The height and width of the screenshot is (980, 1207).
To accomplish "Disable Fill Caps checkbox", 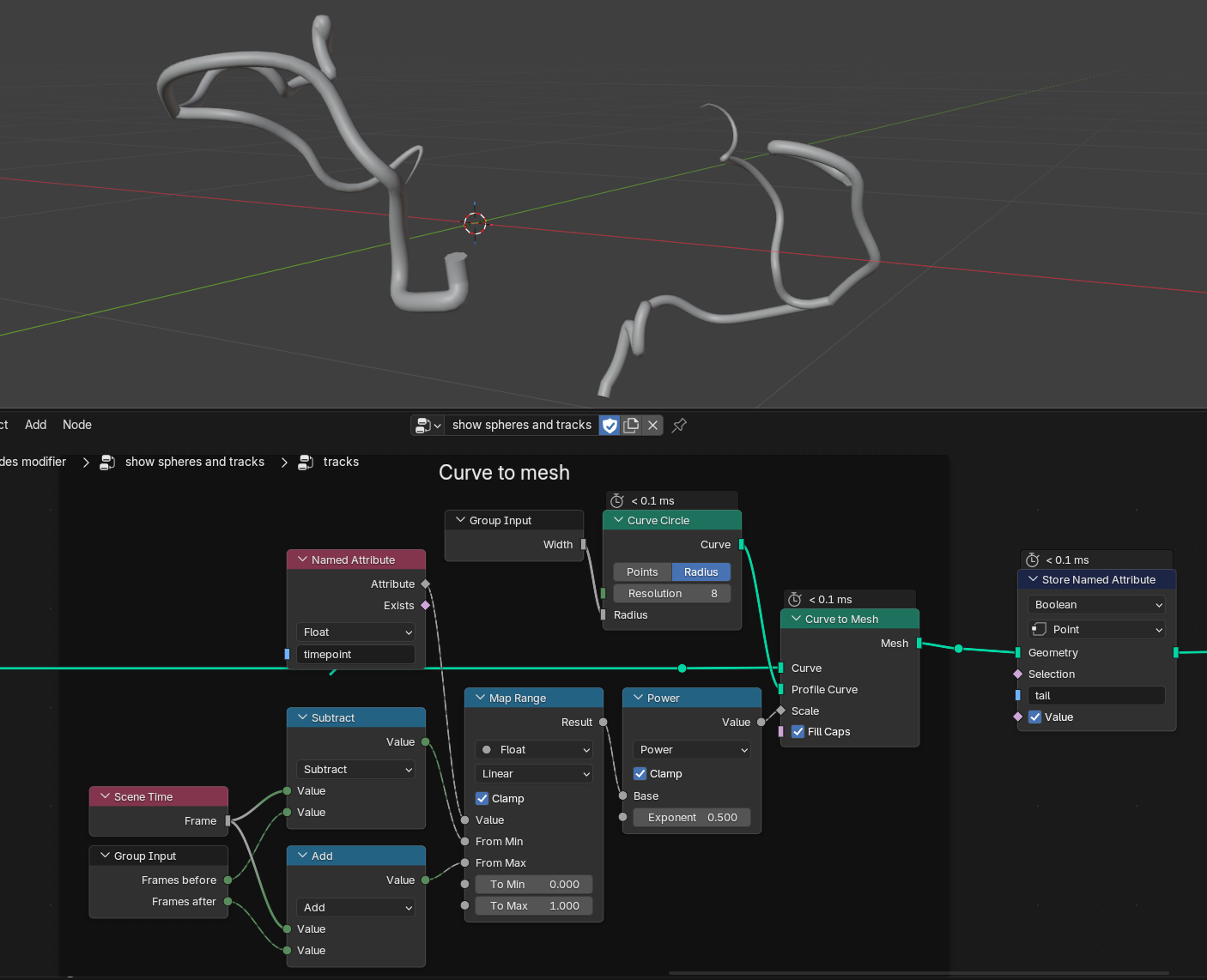I will click(798, 732).
